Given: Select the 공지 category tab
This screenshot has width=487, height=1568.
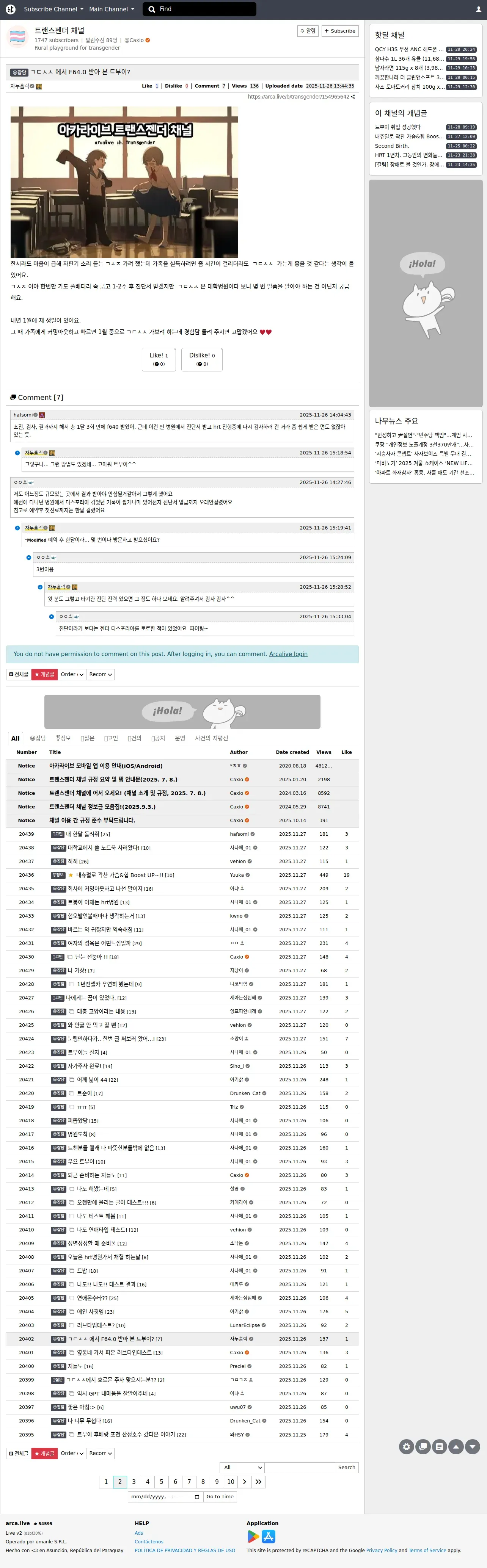Looking at the screenshot, I should 158,738.
